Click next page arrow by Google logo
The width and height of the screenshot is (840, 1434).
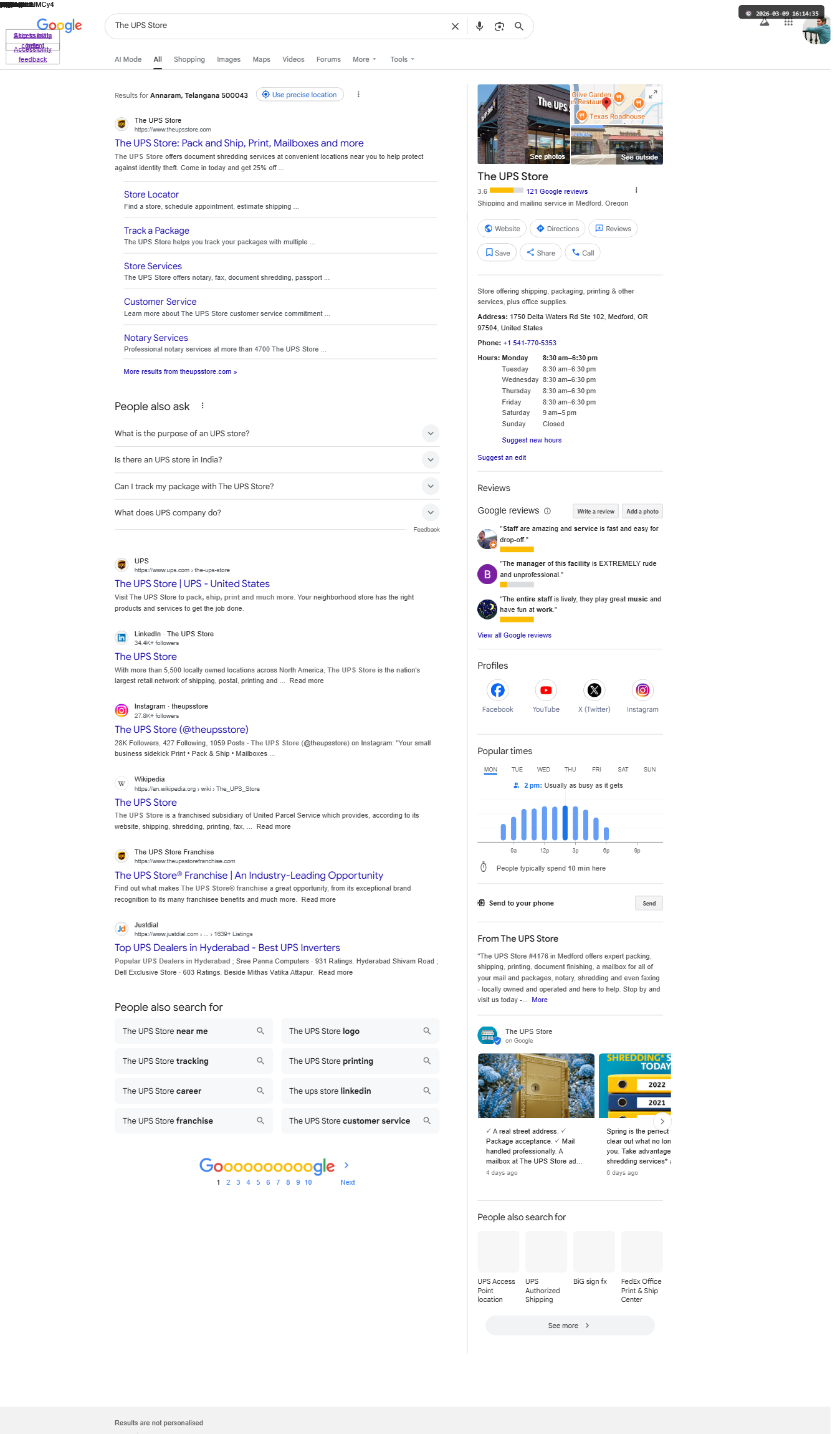(x=346, y=1165)
